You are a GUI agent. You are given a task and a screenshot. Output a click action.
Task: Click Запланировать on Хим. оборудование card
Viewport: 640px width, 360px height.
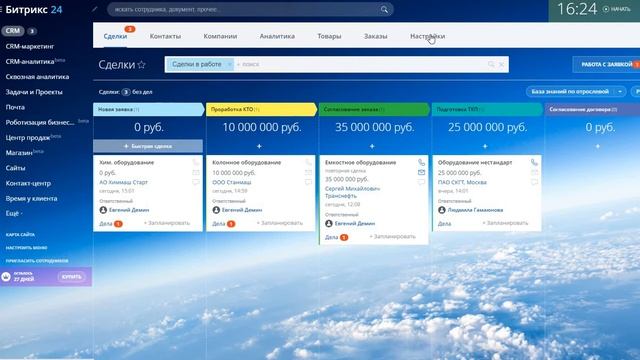pos(167,223)
